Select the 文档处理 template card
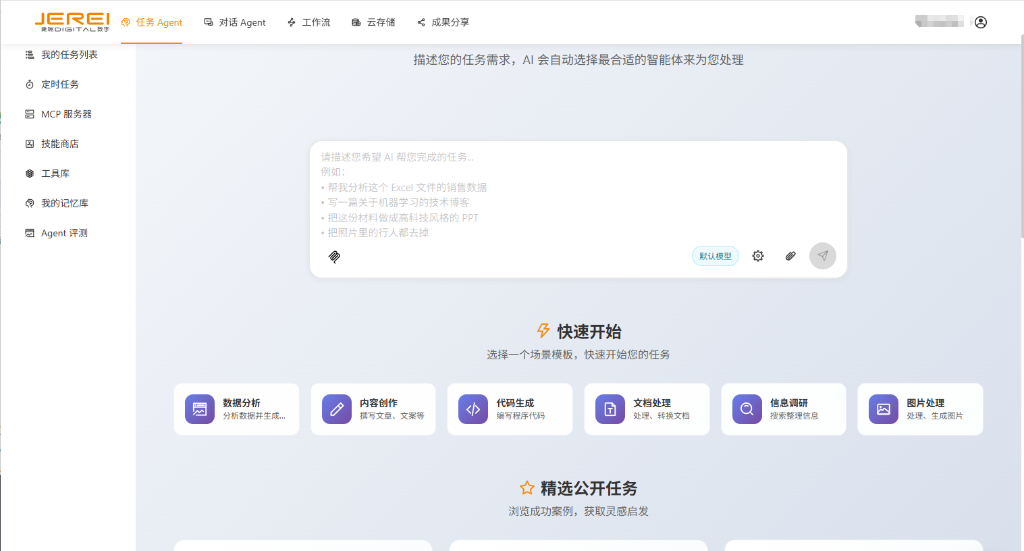Screen dimensions: 1024x551 [x=647, y=409]
